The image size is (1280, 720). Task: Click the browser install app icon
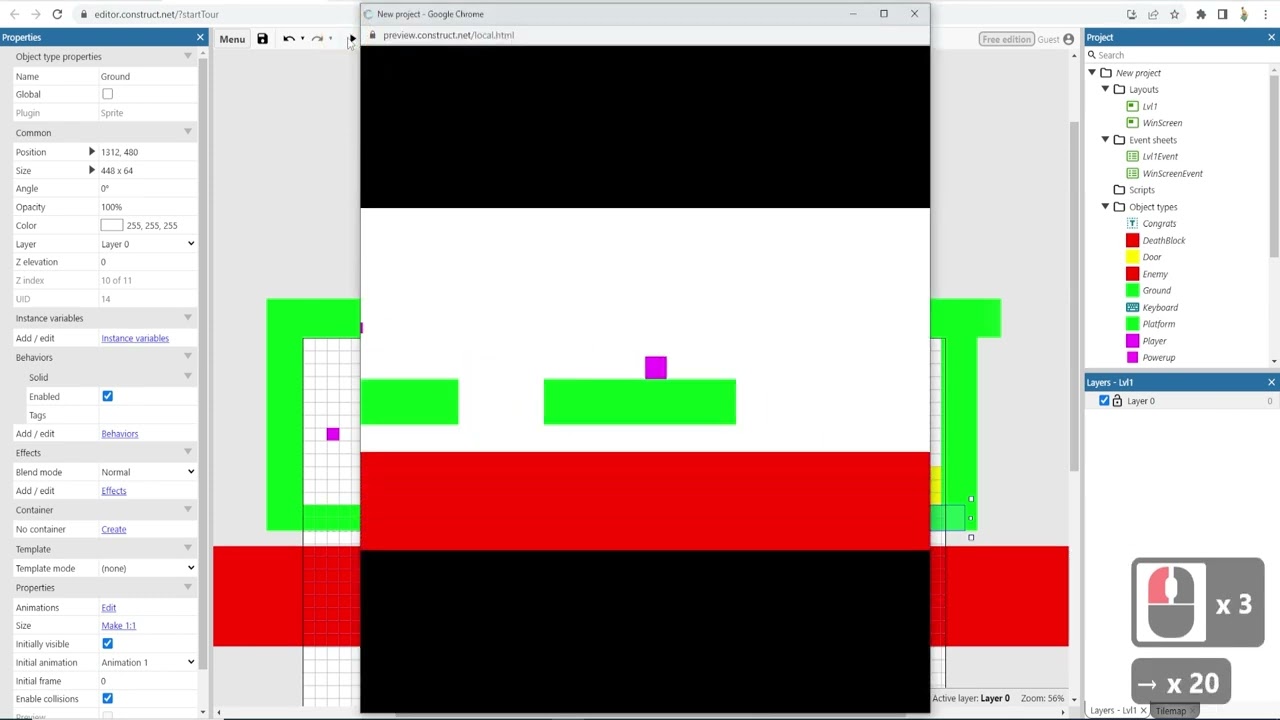[1131, 14]
